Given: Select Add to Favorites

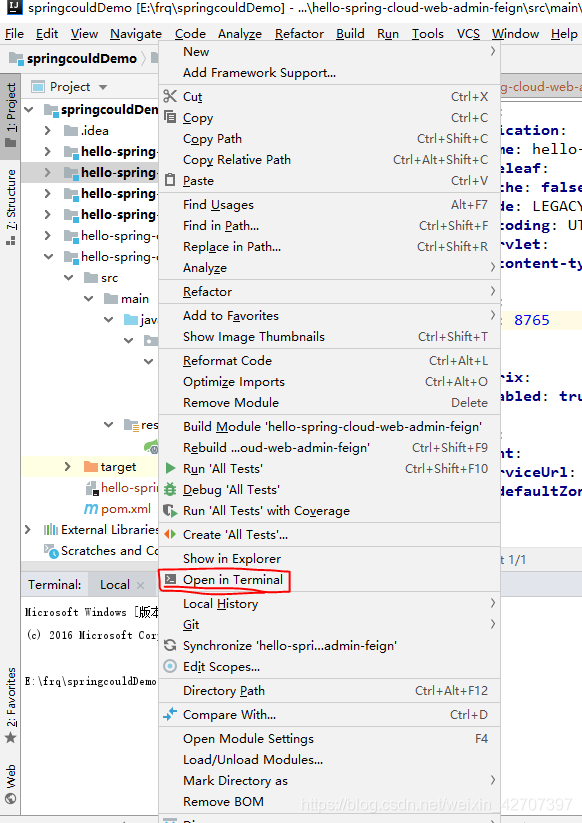Looking at the screenshot, I should click(x=329, y=315).
